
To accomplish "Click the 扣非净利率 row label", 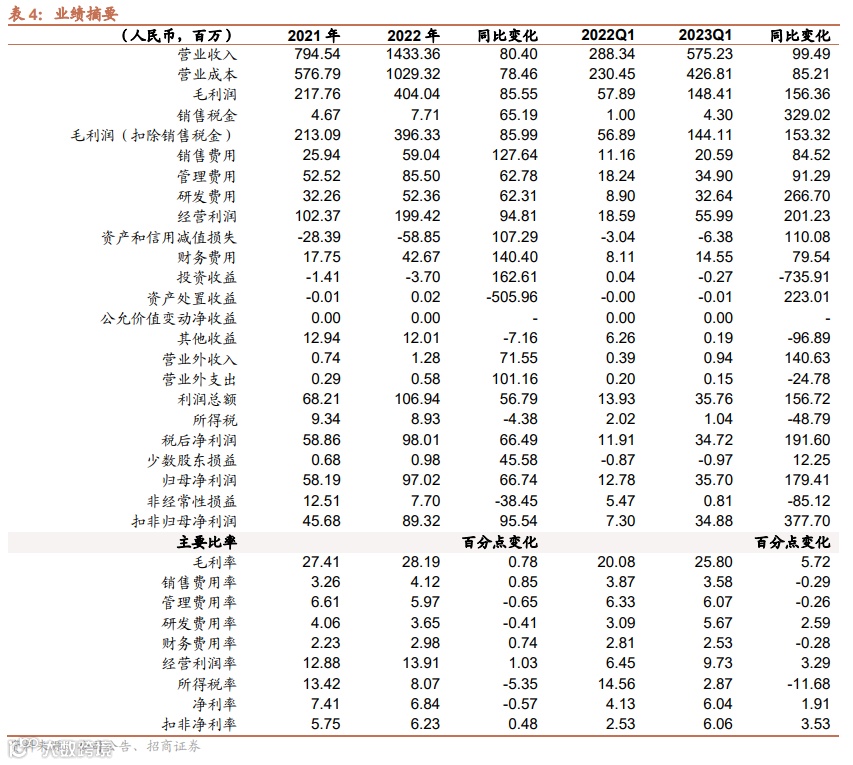I will click(x=199, y=725).
